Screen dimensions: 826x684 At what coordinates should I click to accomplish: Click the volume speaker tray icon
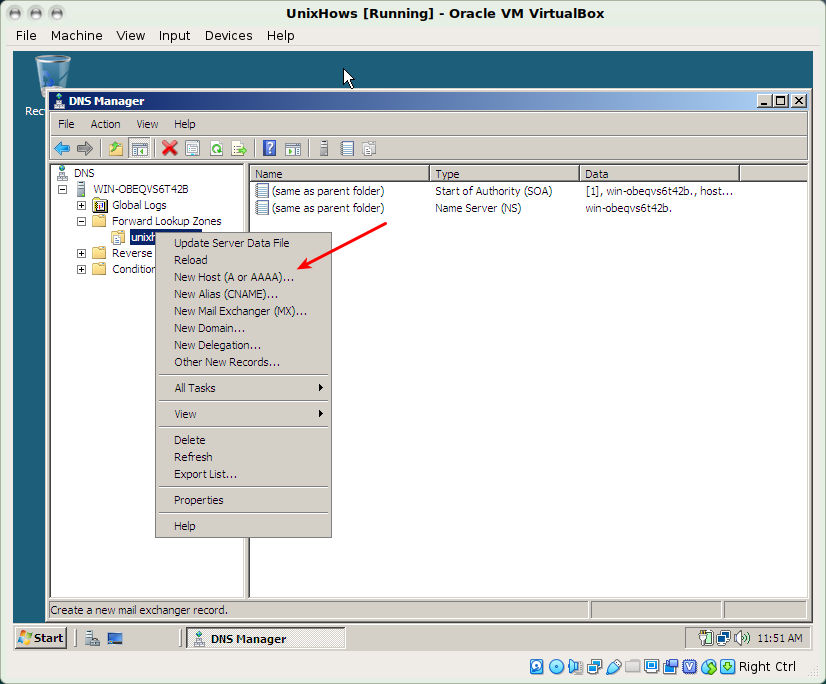pyautogui.click(x=742, y=638)
